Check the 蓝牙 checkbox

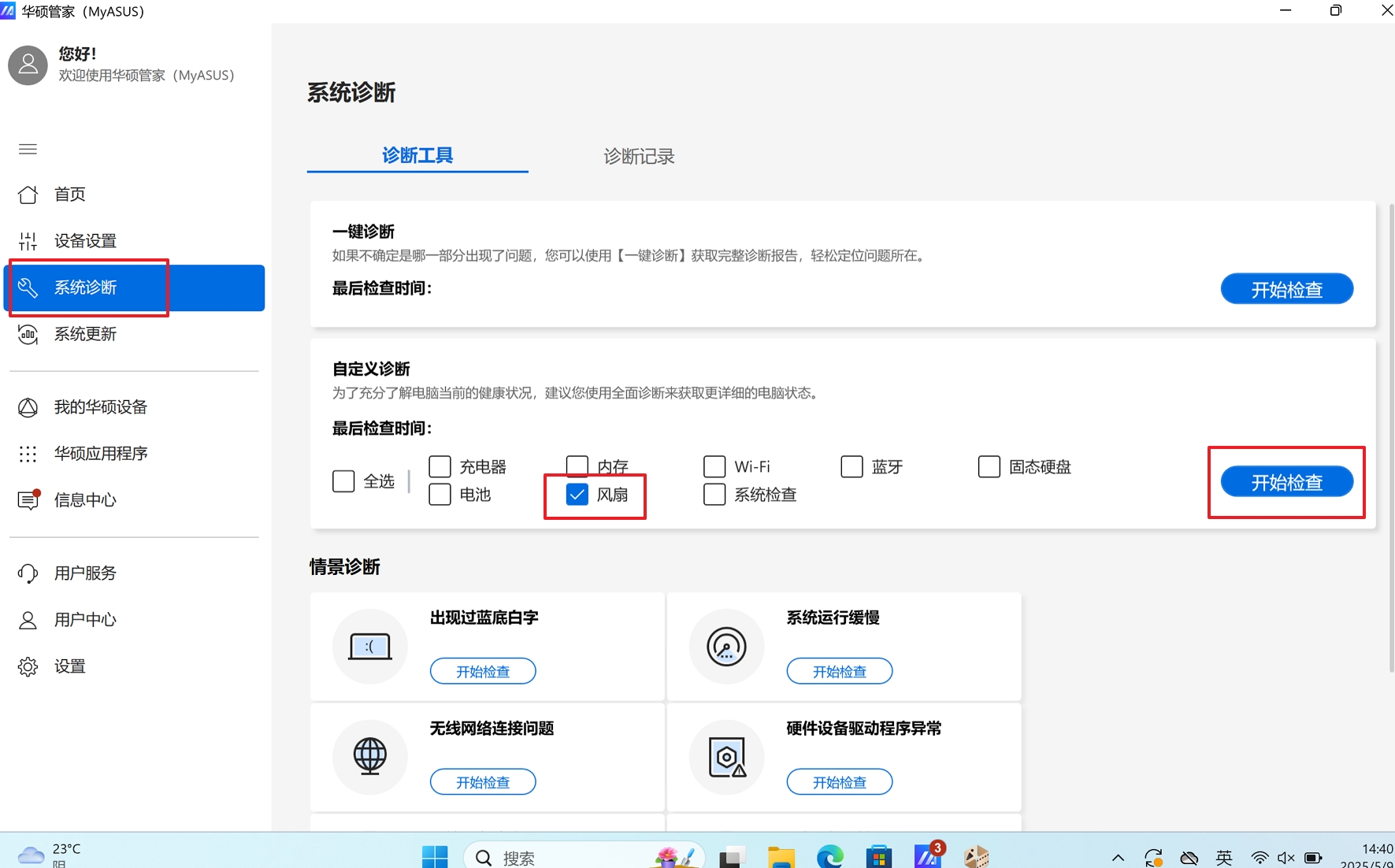[851, 466]
